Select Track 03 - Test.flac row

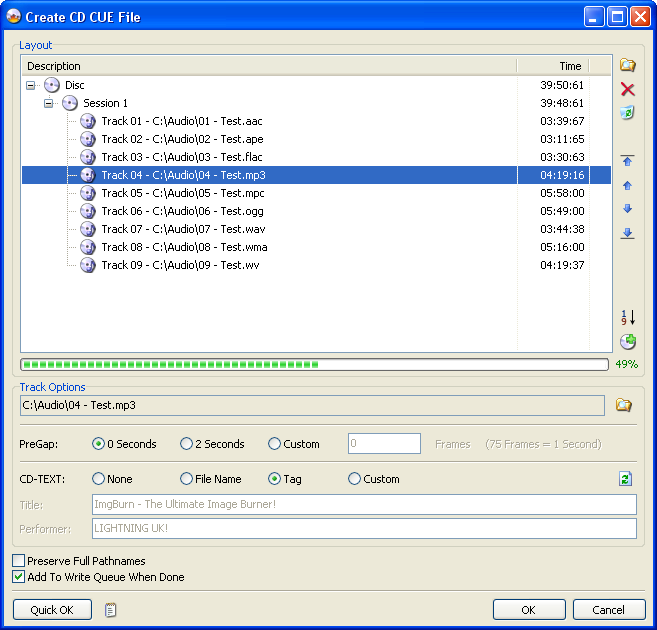pyautogui.click(x=316, y=157)
